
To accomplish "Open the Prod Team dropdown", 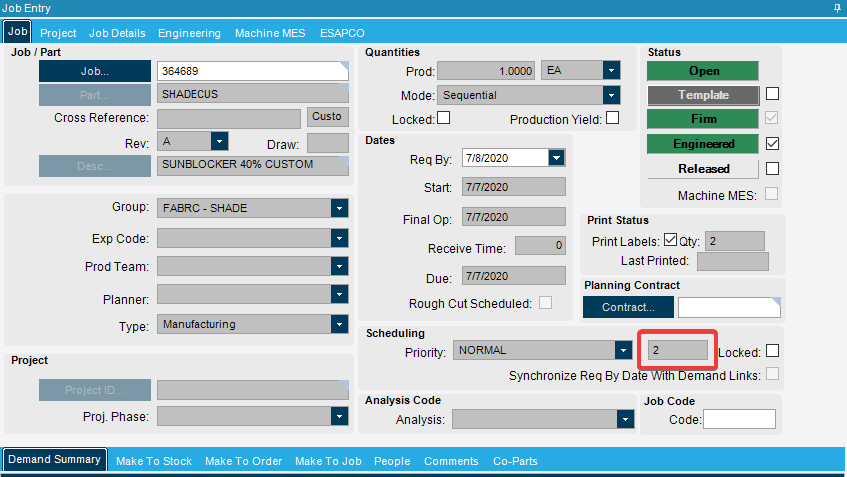I will coord(339,266).
